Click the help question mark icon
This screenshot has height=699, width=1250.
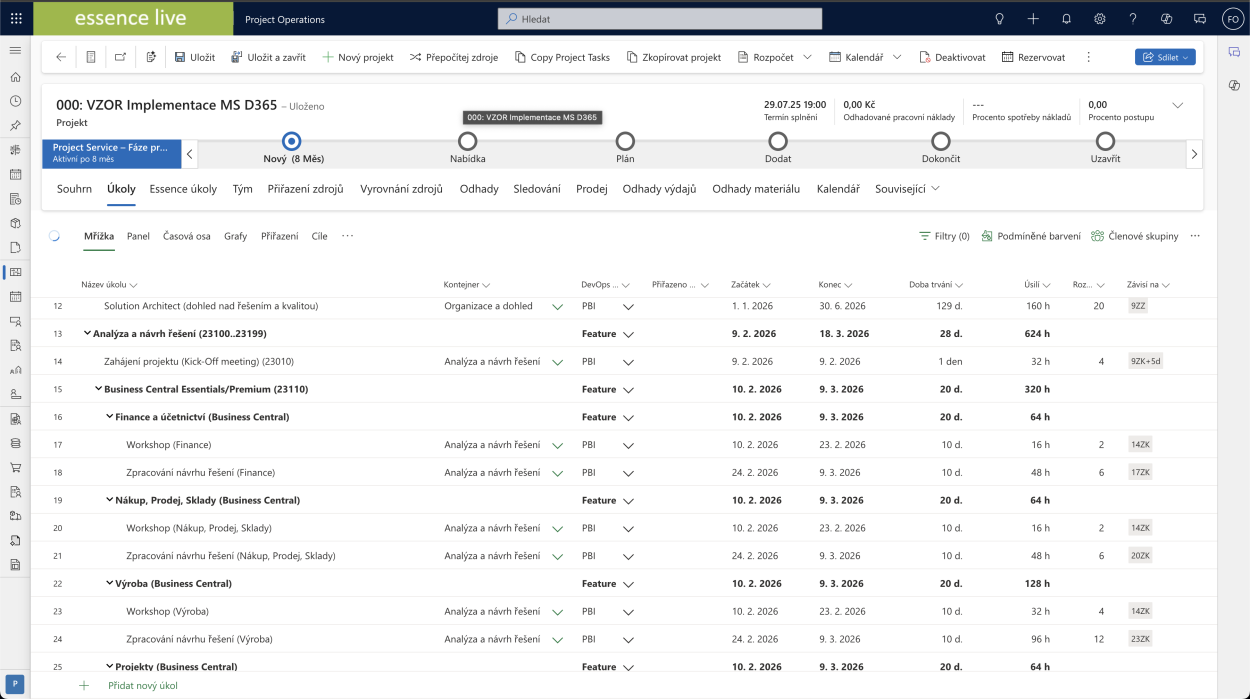[1132, 19]
